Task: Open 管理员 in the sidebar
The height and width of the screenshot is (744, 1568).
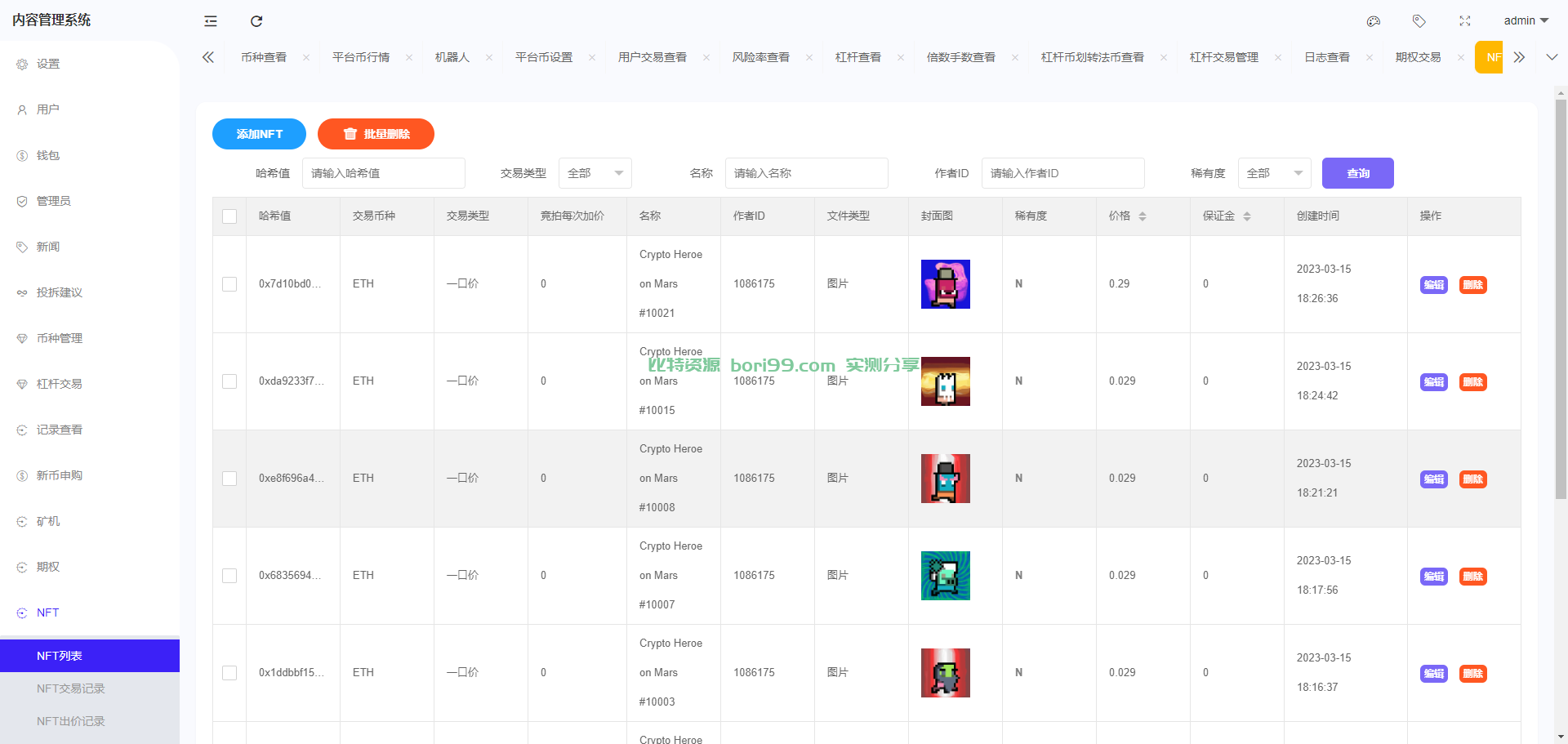Action: [90, 201]
